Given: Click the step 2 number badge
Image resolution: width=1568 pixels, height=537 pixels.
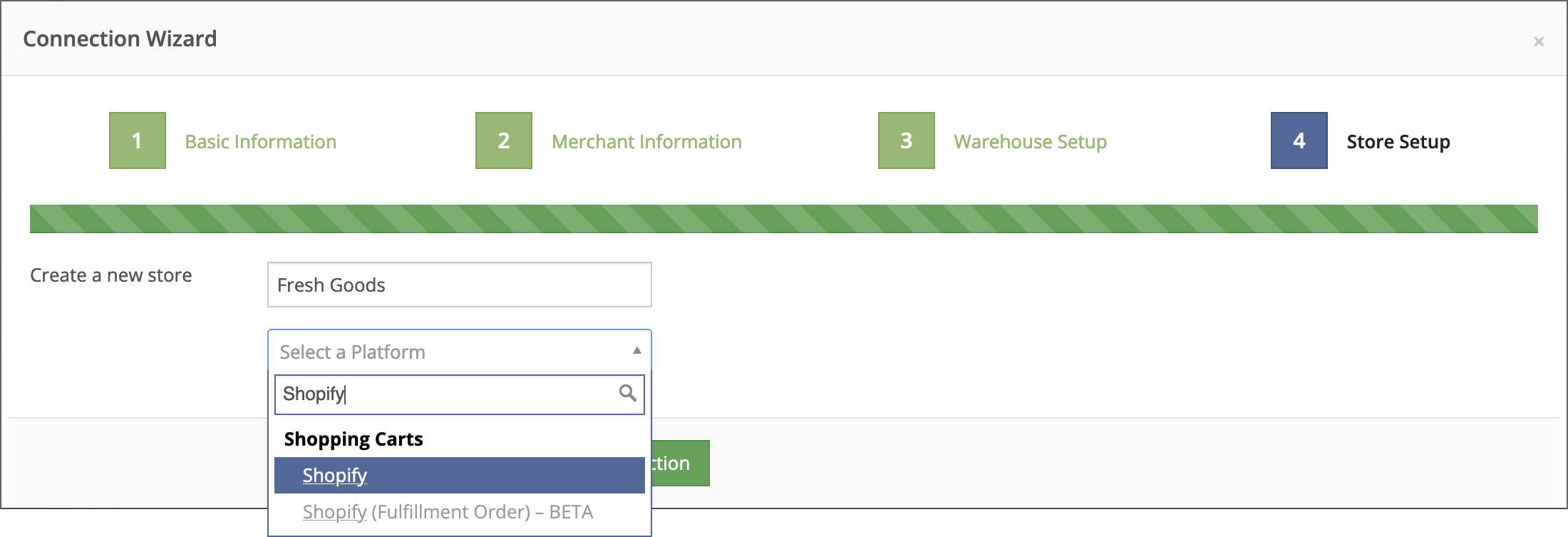Looking at the screenshot, I should (x=504, y=140).
